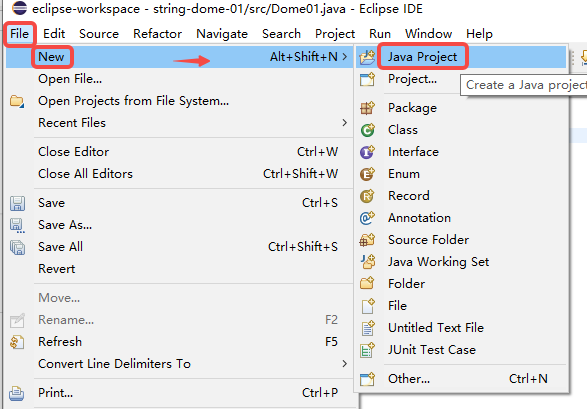The image size is (587, 409).
Task: Open the Run menu
Action: coord(380,34)
